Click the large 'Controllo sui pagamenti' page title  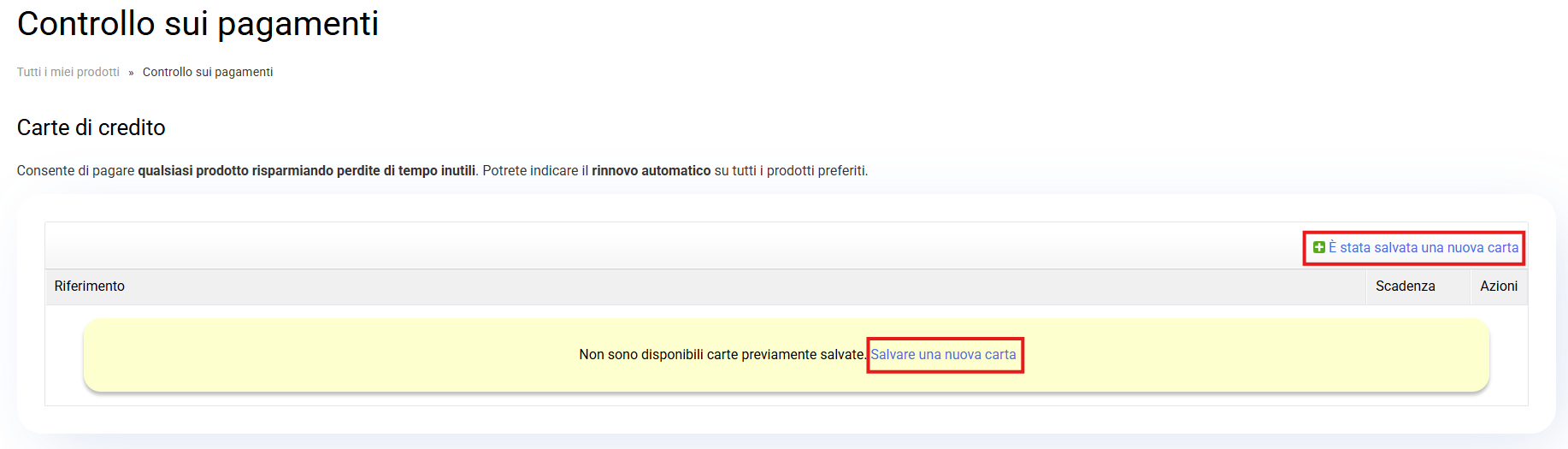197,24
